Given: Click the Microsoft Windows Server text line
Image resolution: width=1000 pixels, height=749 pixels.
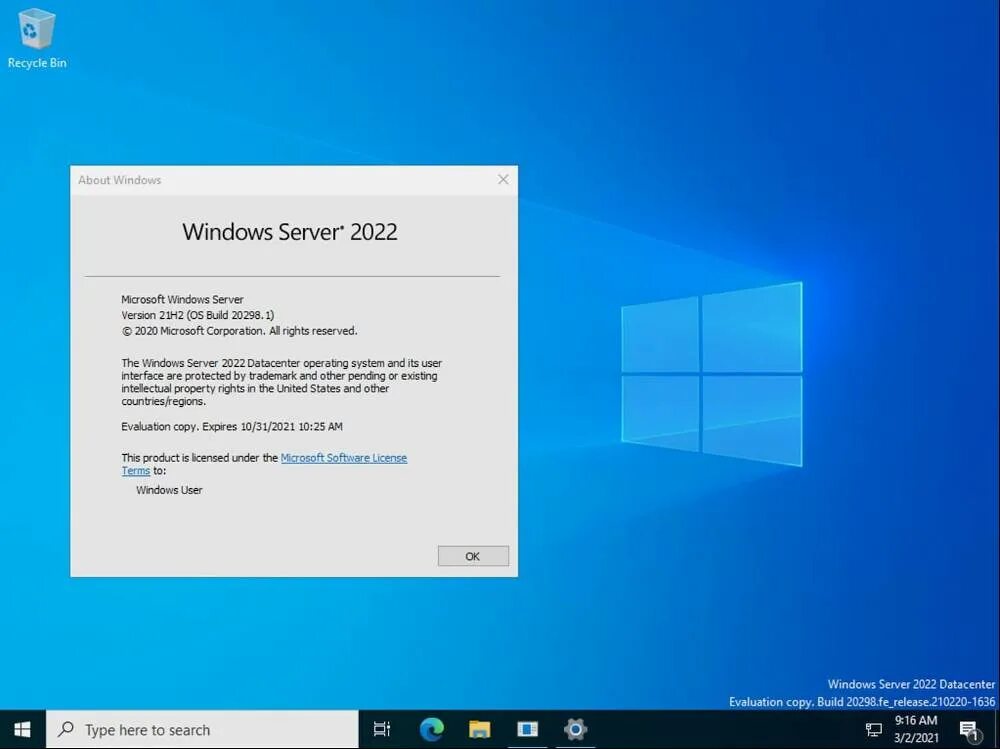Looking at the screenshot, I should [x=182, y=299].
